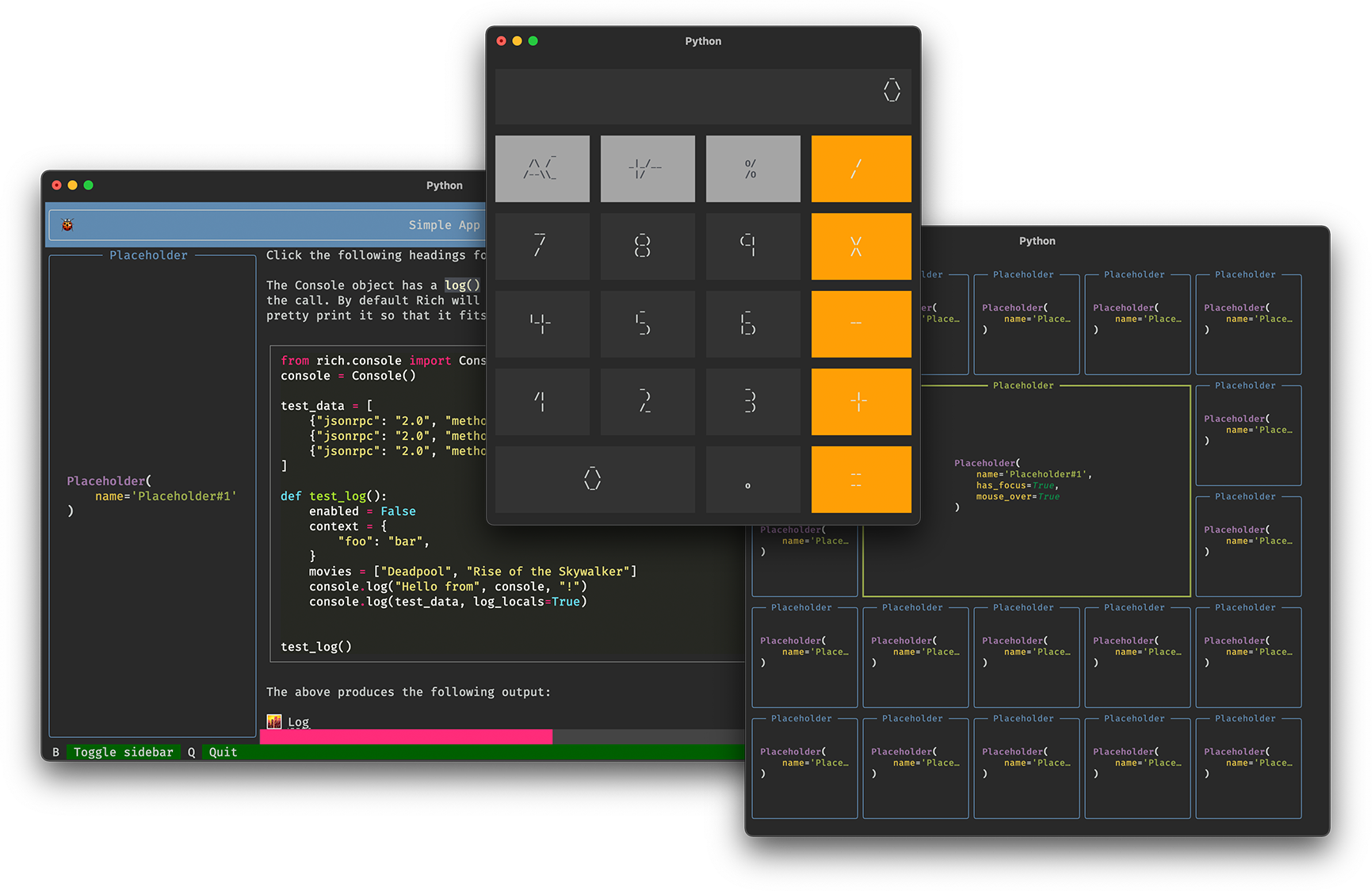Click 'has_focus=True' in the focused placeholder

(1015, 485)
